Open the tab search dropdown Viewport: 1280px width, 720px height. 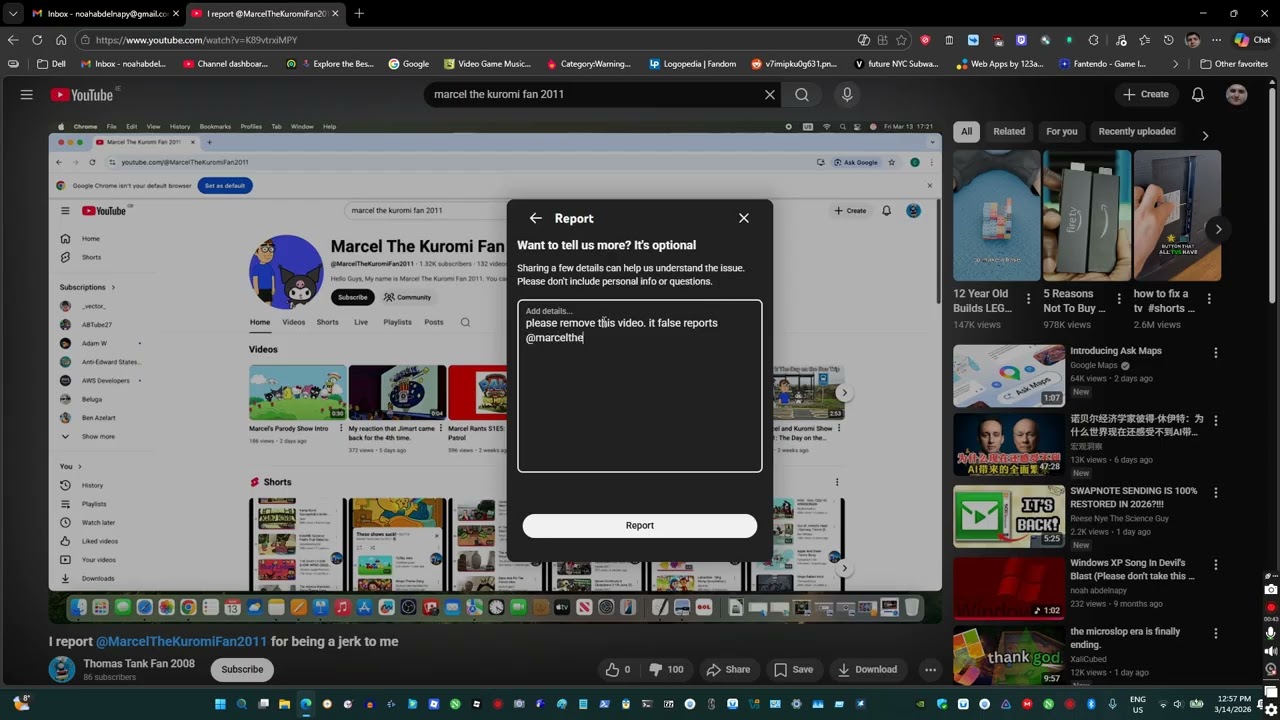tap(13, 13)
